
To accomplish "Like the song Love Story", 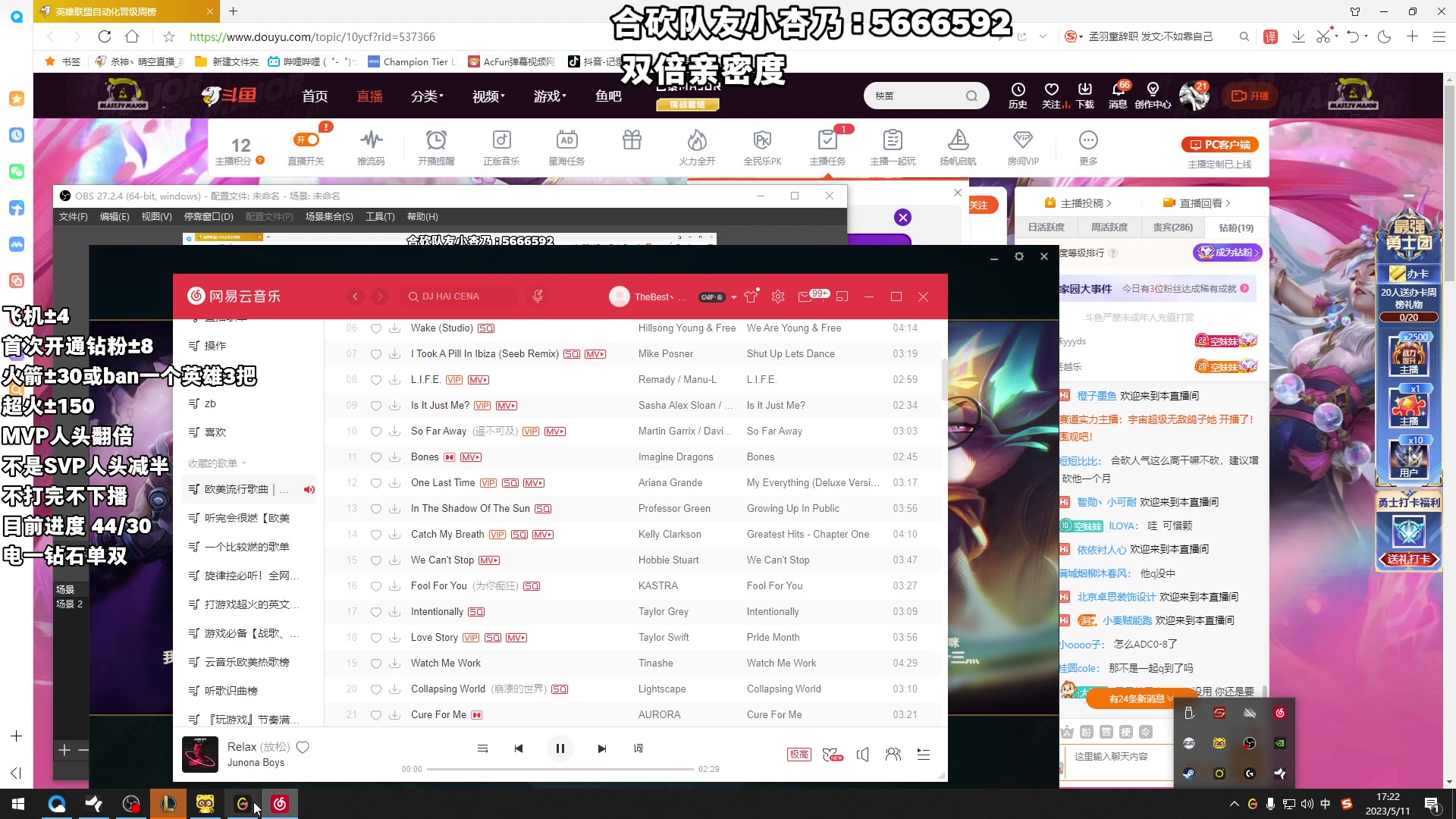I will click(x=375, y=638).
